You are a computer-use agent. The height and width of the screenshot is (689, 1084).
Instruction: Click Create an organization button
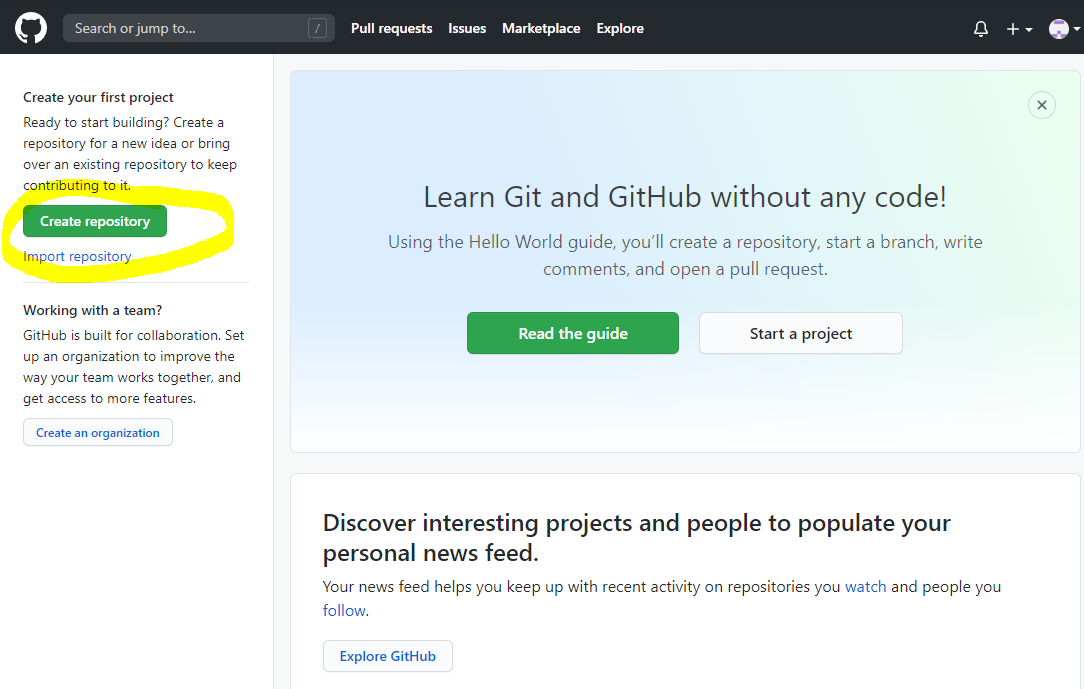[97, 433]
